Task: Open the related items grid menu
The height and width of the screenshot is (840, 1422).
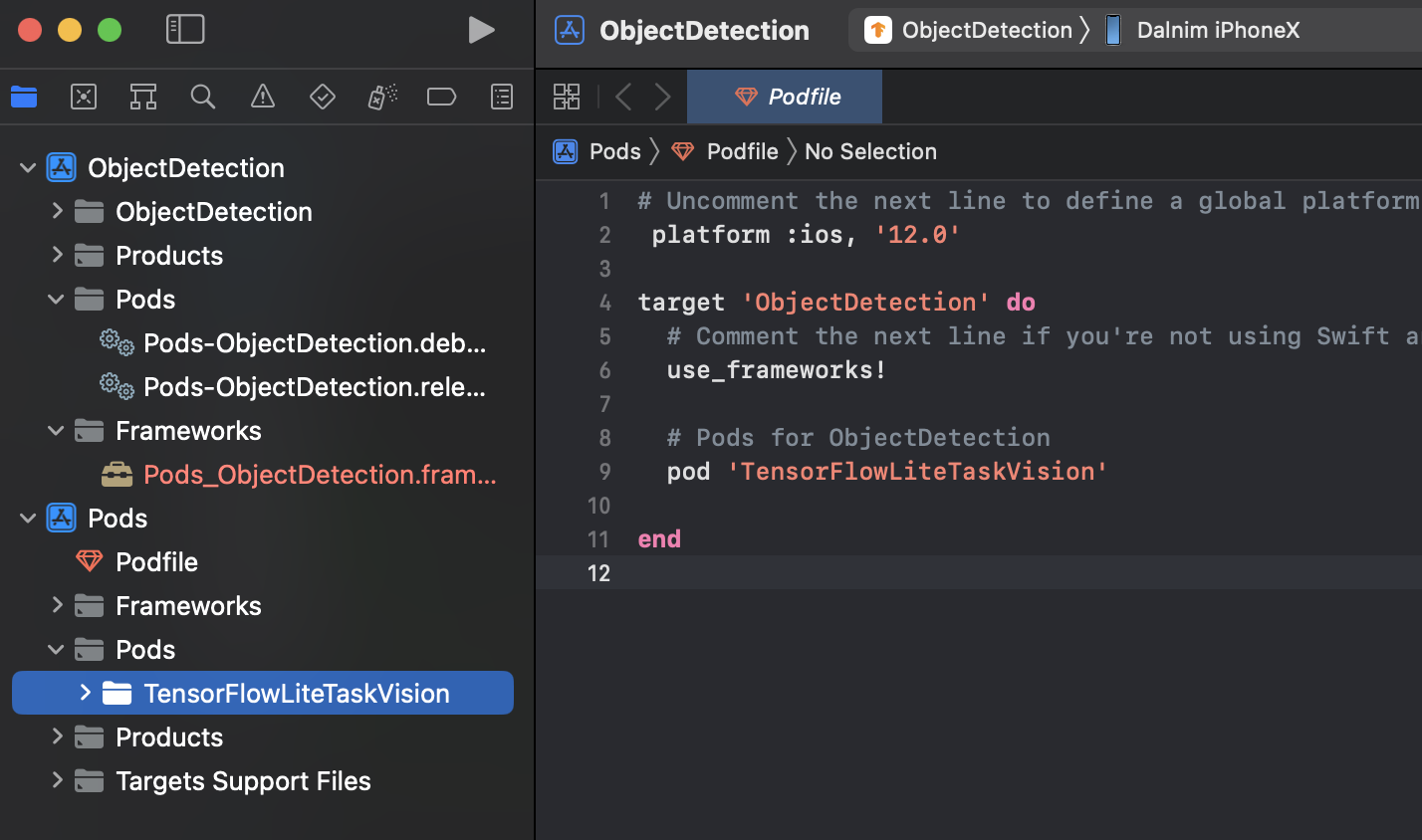Action: [567, 97]
